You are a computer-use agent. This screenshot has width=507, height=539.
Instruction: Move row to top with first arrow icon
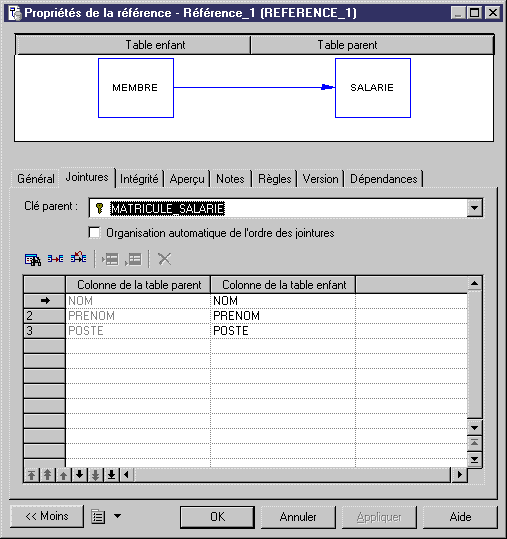pyautogui.click(x=32, y=475)
